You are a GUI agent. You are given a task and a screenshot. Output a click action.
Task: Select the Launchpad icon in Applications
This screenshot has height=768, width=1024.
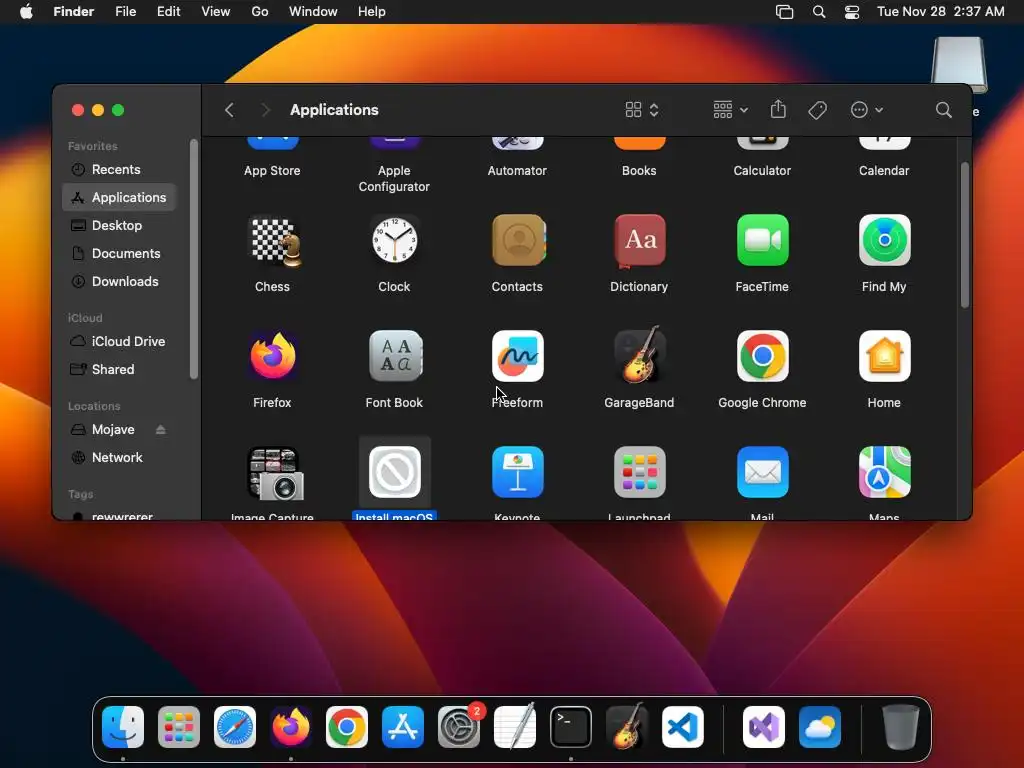(639, 472)
